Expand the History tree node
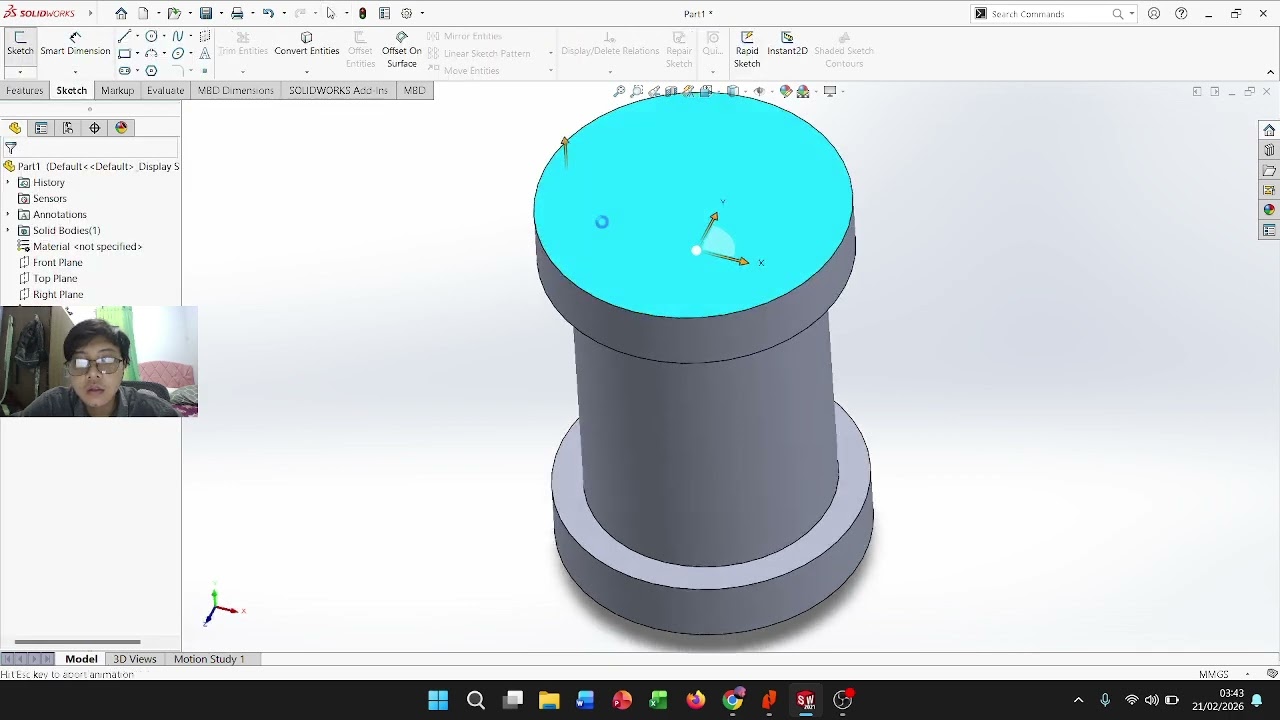Viewport: 1280px width, 720px height. pyautogui.click(x=8, y=183)
